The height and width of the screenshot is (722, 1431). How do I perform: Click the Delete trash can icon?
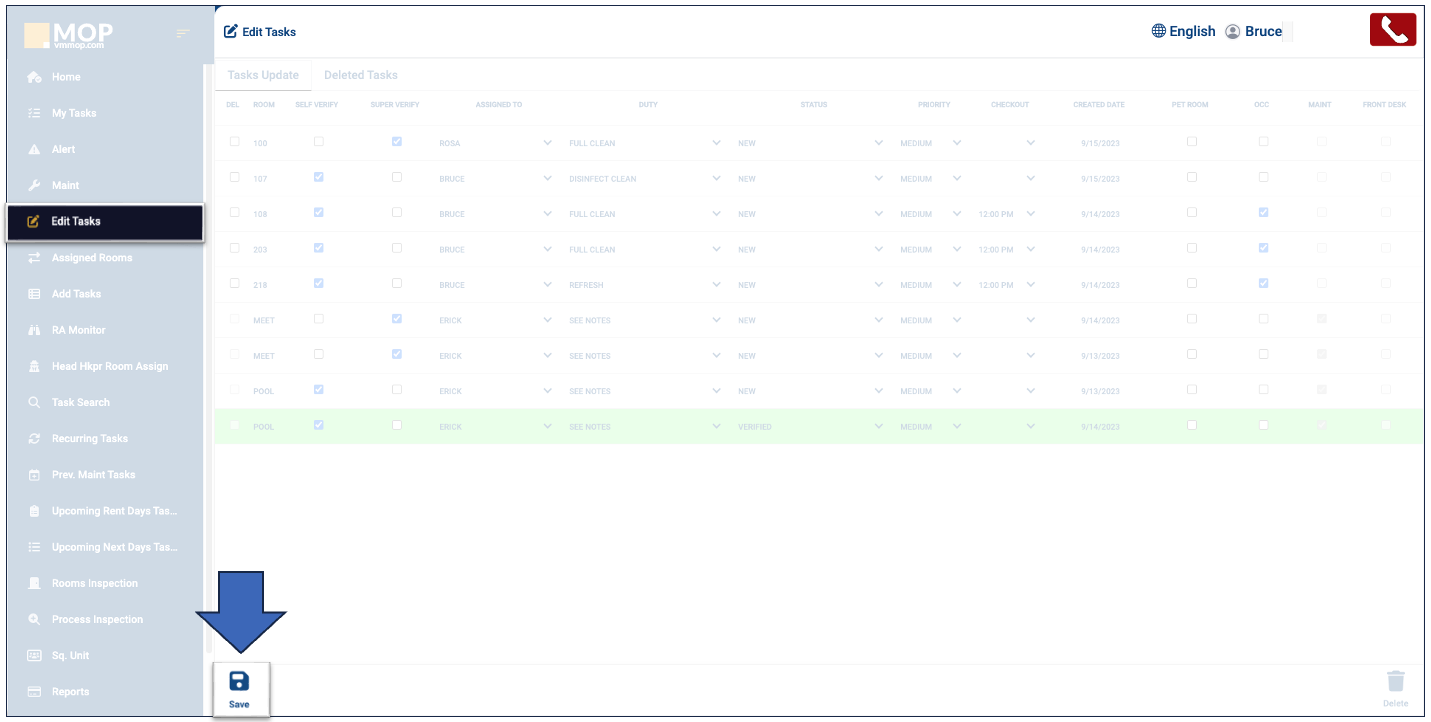[x=1395, y=682]
